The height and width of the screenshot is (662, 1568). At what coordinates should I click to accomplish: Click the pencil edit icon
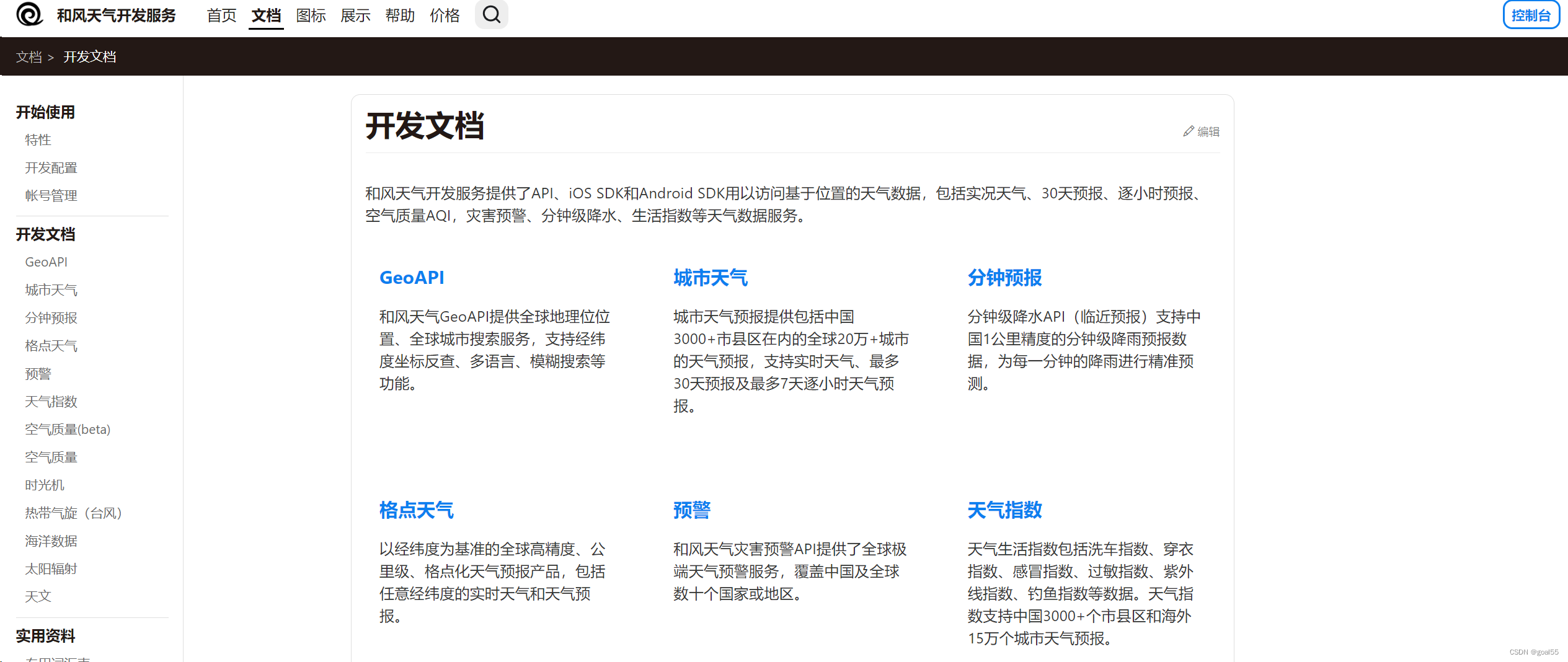point(1188,131)
